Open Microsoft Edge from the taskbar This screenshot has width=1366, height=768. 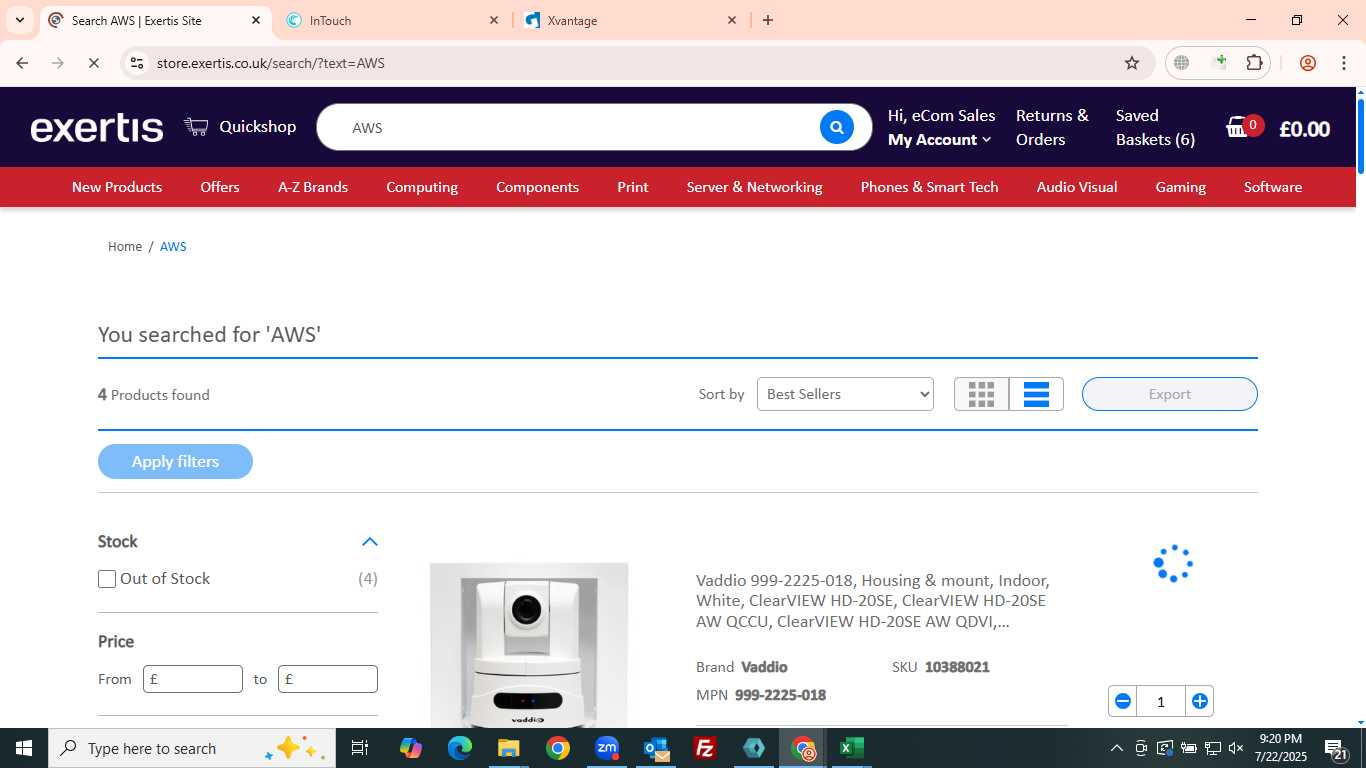(460, 748)
